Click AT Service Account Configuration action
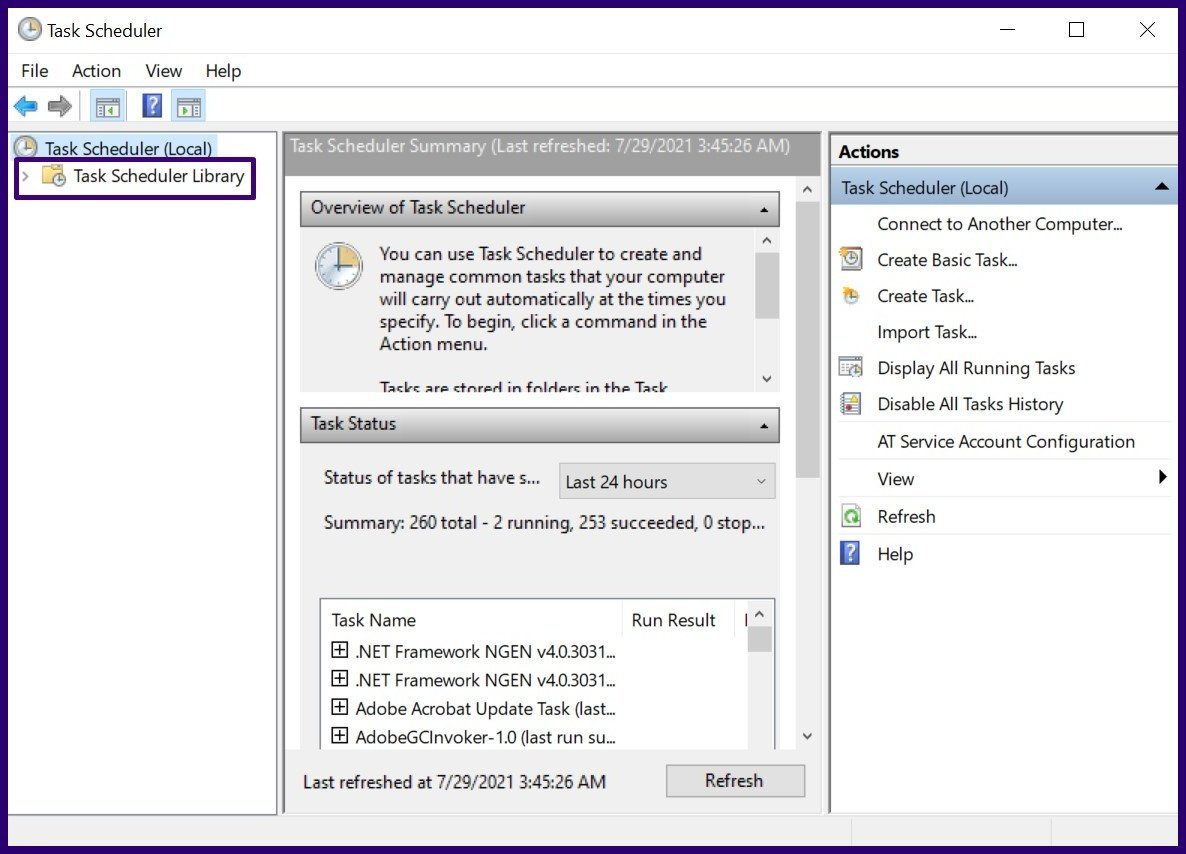This screenshot has width=1186, height=854. (1005, 442)
